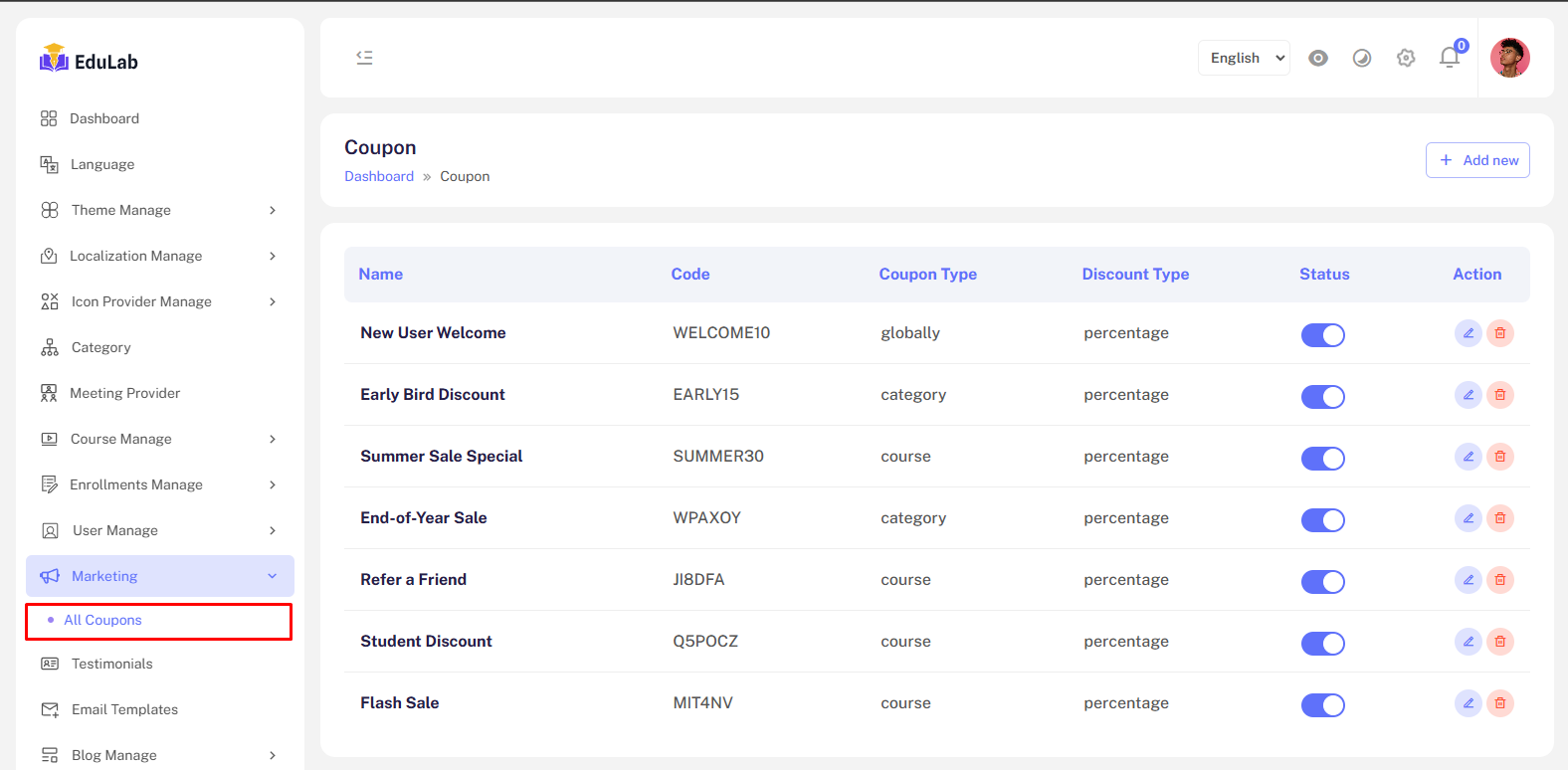
Task: Follow the Dashboard breadcrumb link
Action: pyautogui.click(x=379, y=176)
